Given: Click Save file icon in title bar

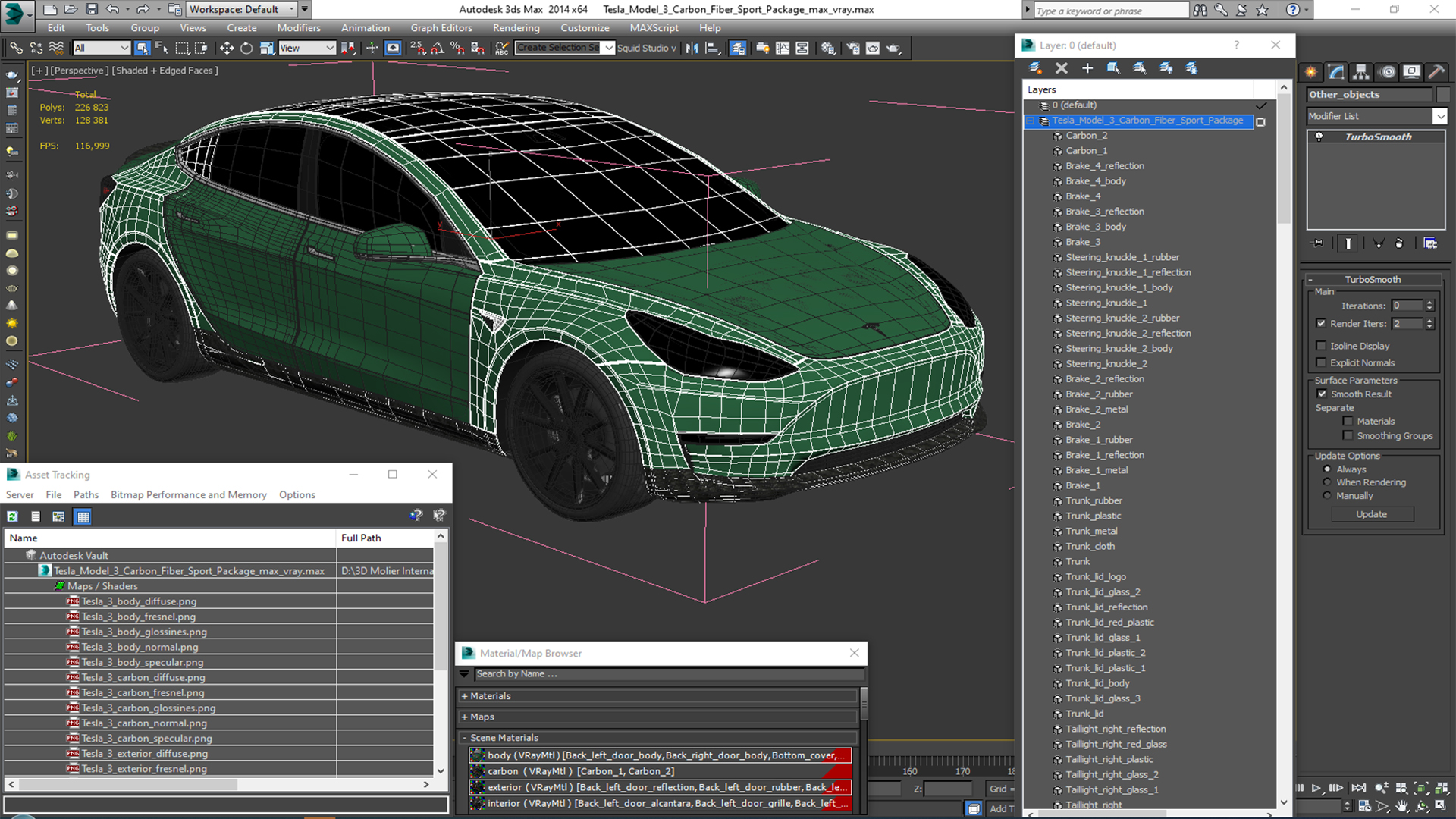Looking at the screenshot, I should (91, 9).
